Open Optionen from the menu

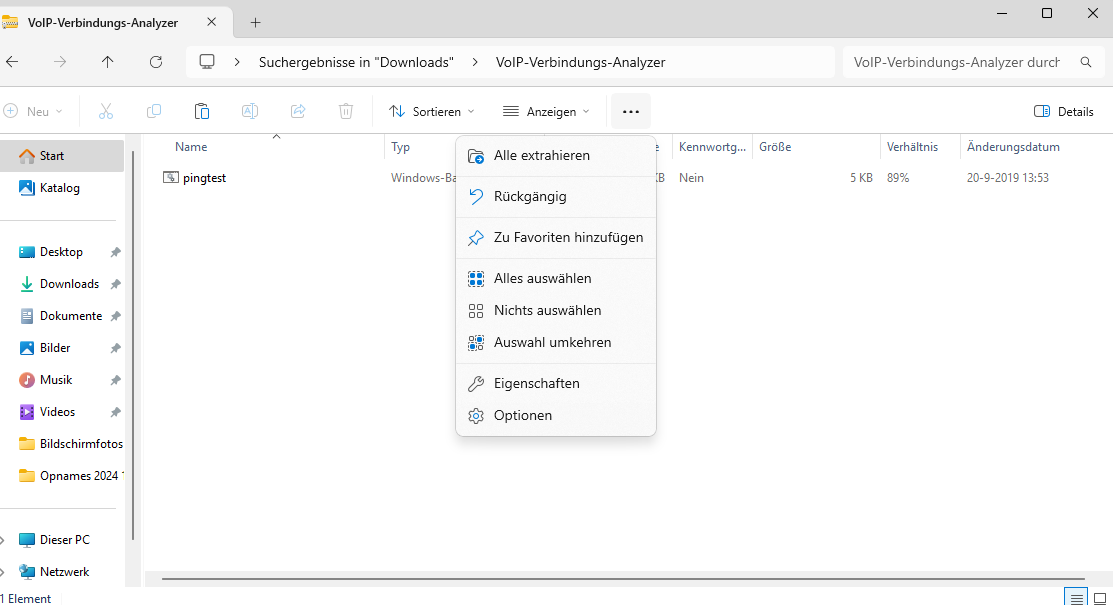pyautogui.click(x=522, y=416)
